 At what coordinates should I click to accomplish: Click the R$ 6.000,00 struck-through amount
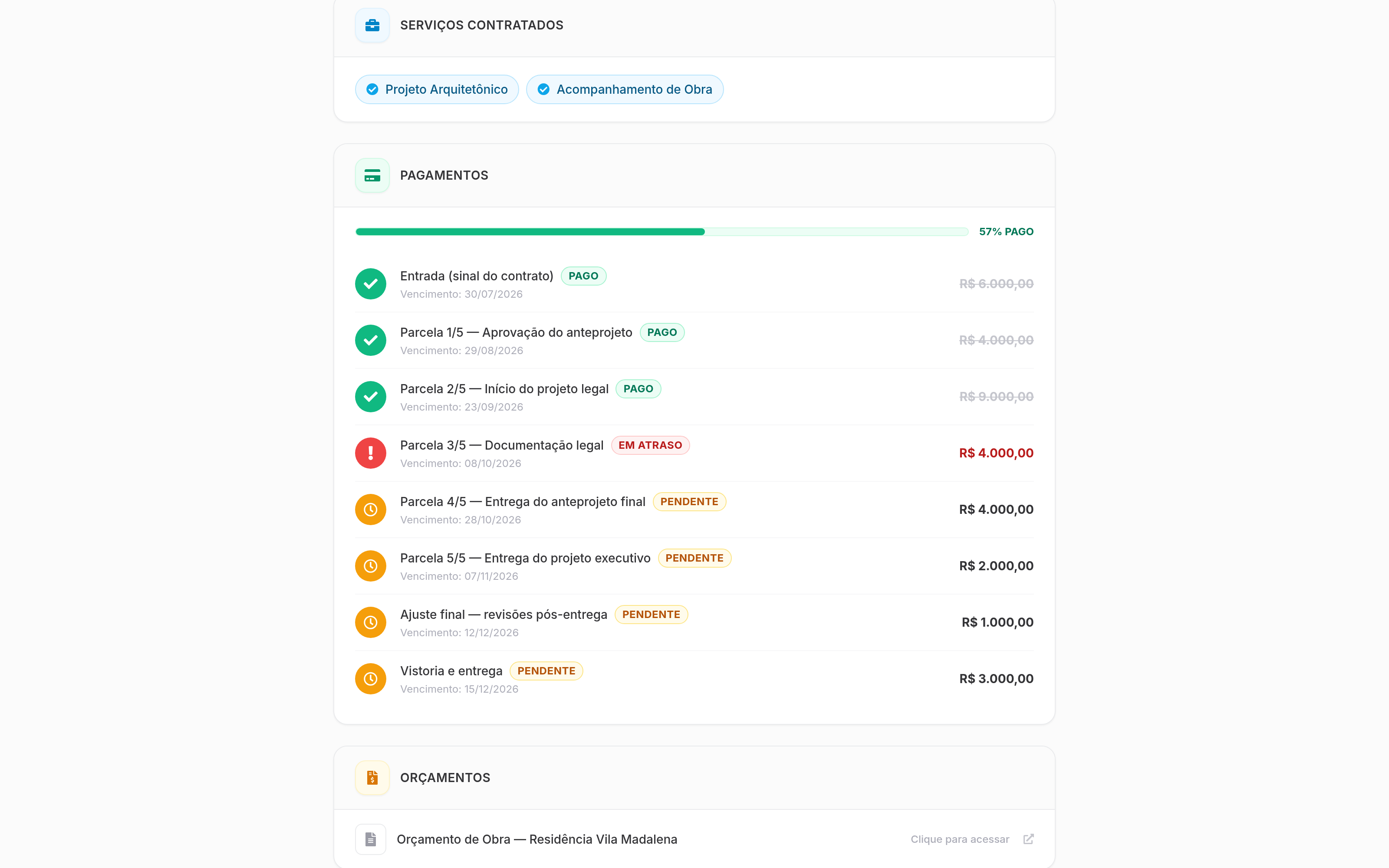pyautogui.click(x=996, y=283)
